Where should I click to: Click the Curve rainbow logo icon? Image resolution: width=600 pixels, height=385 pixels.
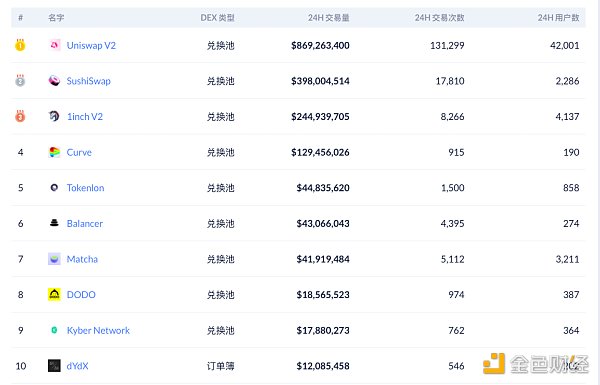54,152
